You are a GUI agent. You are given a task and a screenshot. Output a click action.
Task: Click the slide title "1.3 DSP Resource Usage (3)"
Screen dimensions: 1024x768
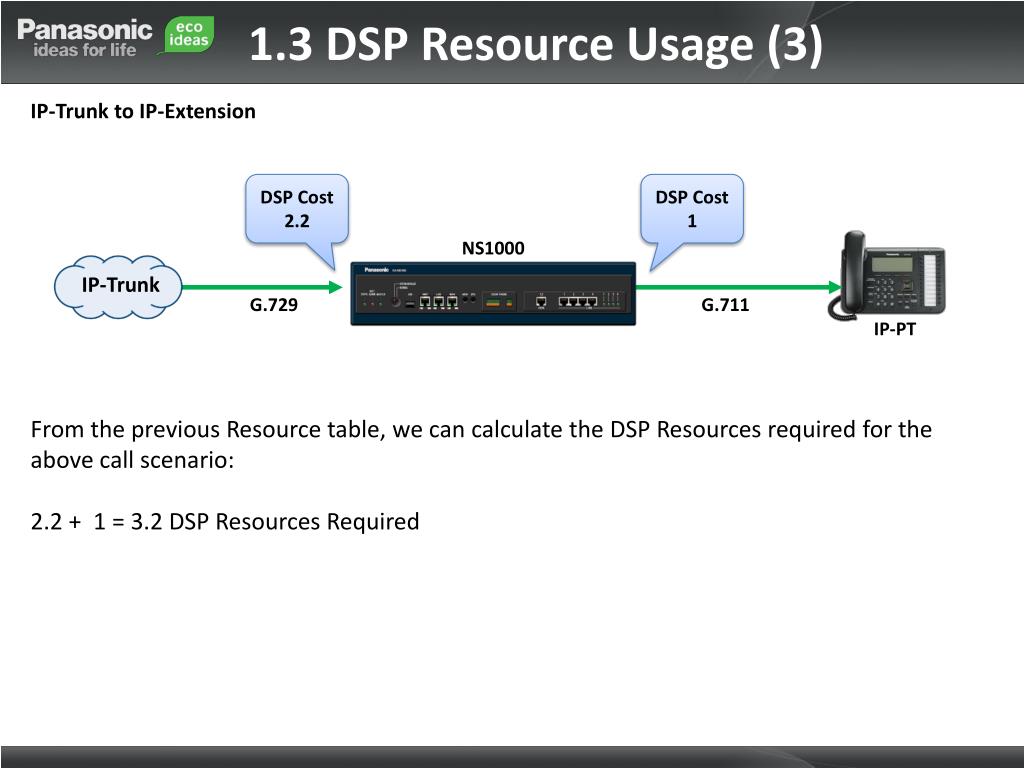click(x=536, y=44)
